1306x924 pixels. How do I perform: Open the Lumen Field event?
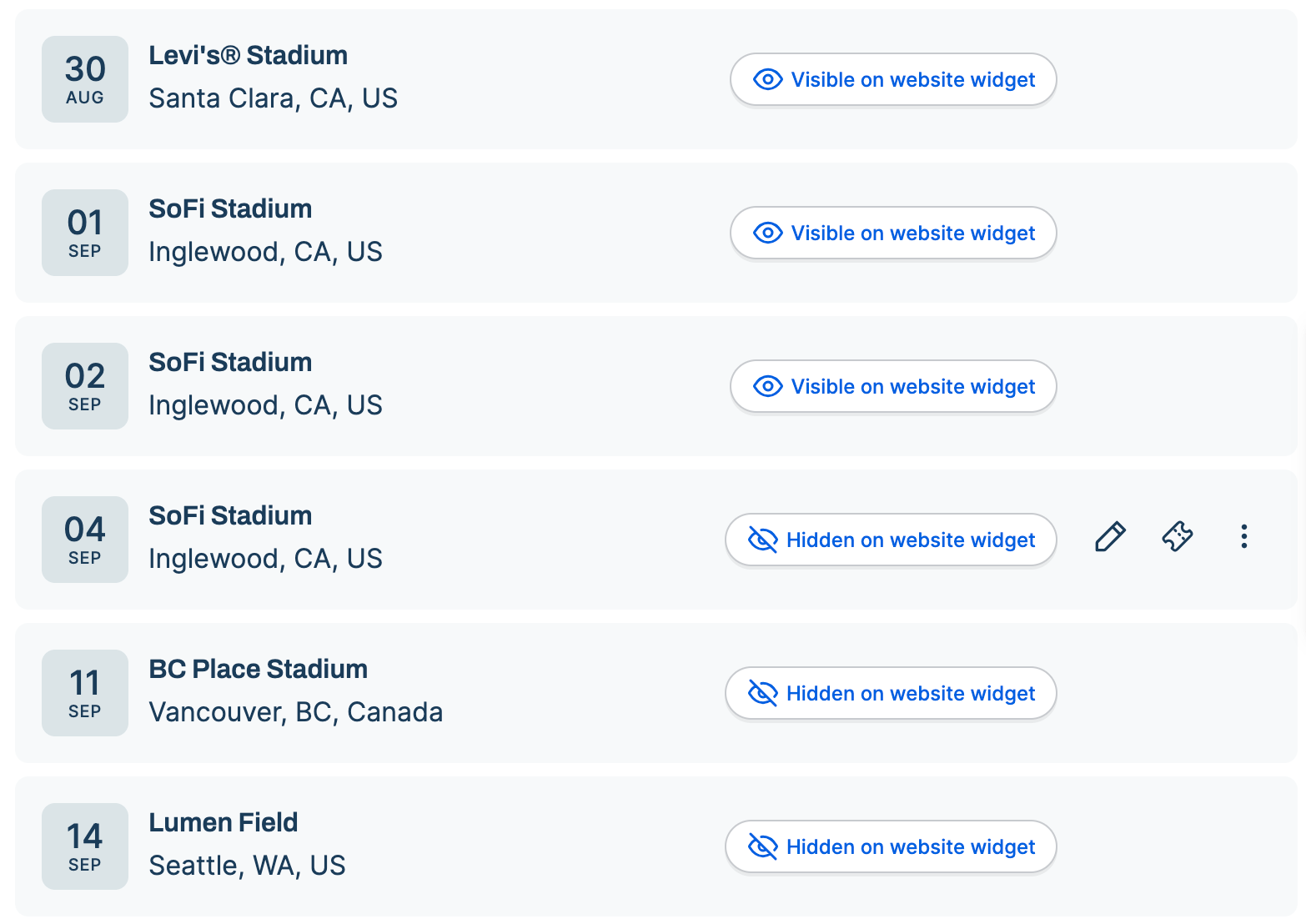(223, 822)
